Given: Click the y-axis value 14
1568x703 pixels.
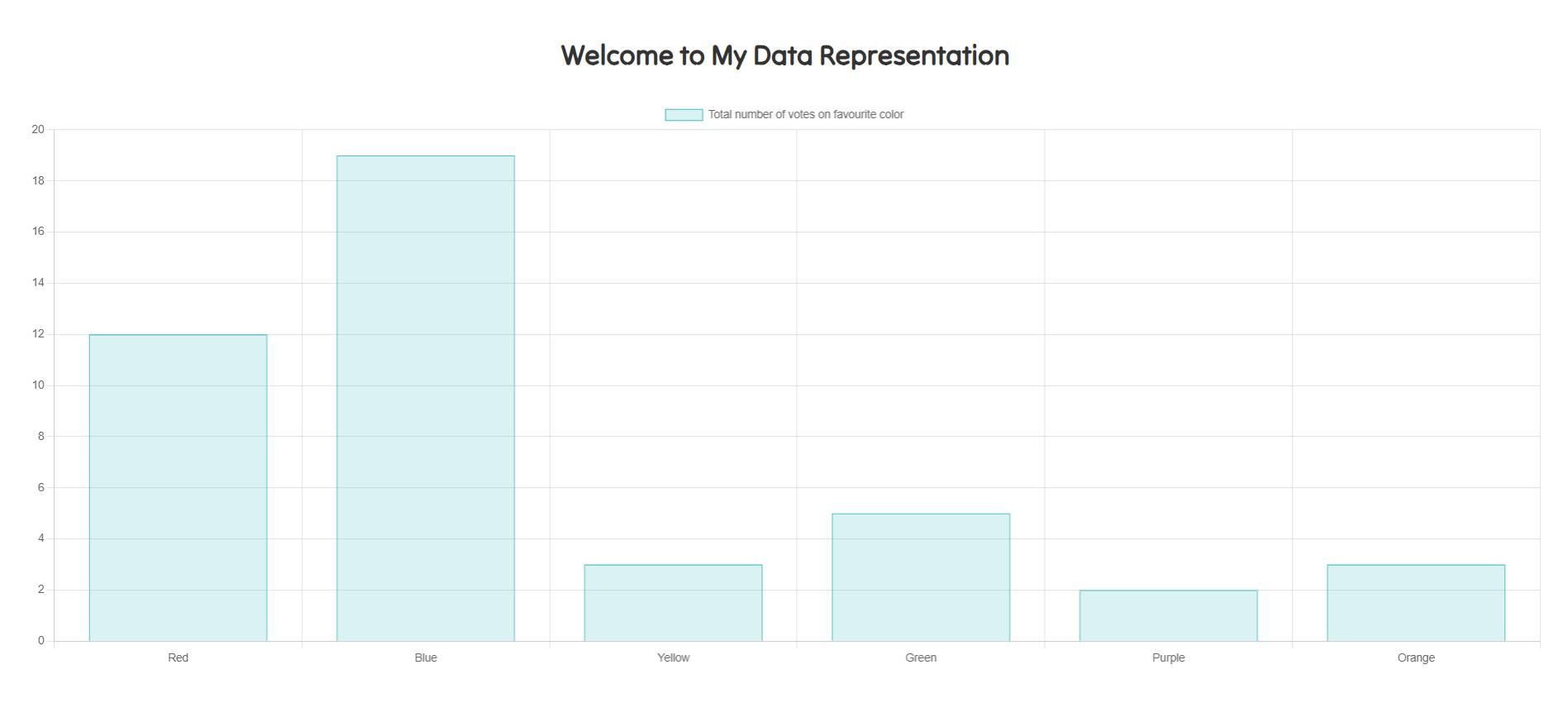Looking at the screenshot, I should (38, 283).
